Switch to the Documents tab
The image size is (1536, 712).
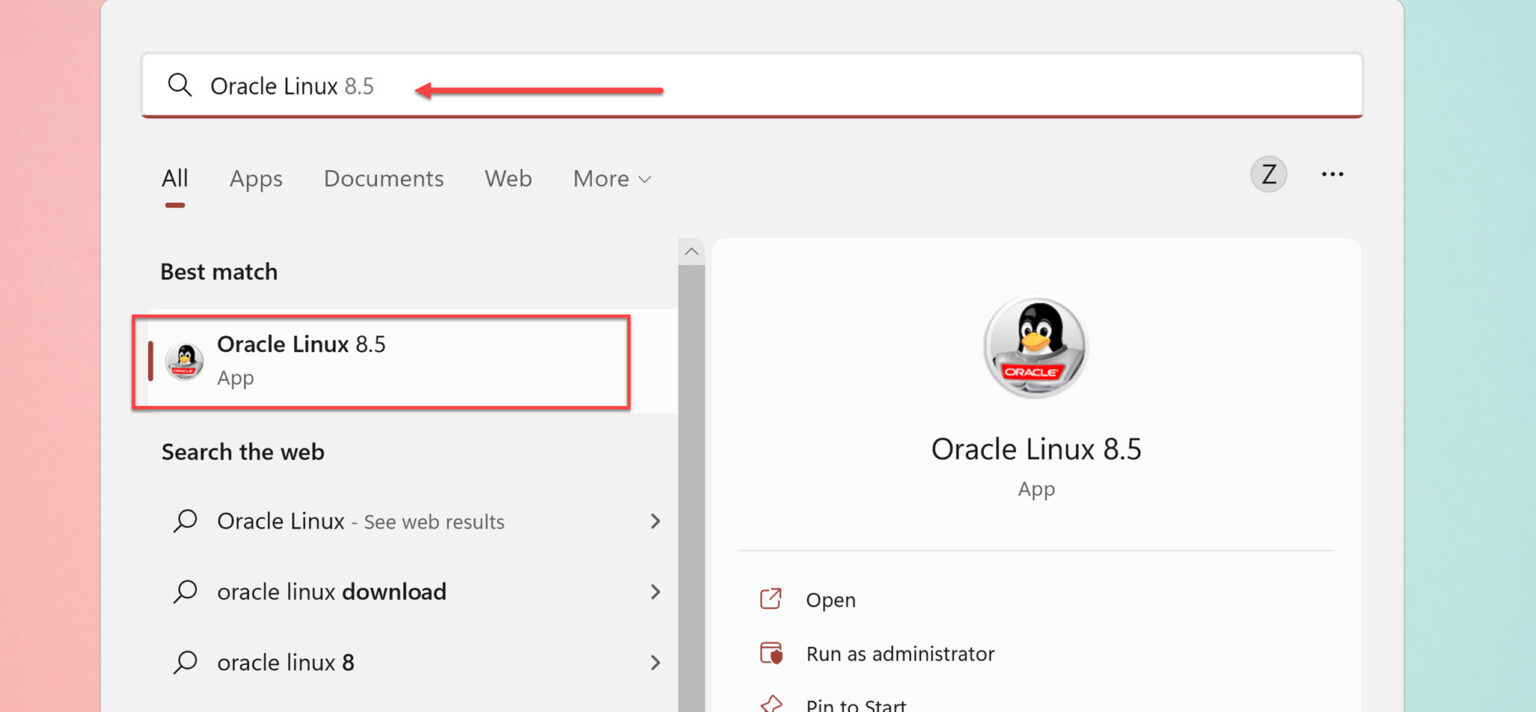(x=383, y=178)
